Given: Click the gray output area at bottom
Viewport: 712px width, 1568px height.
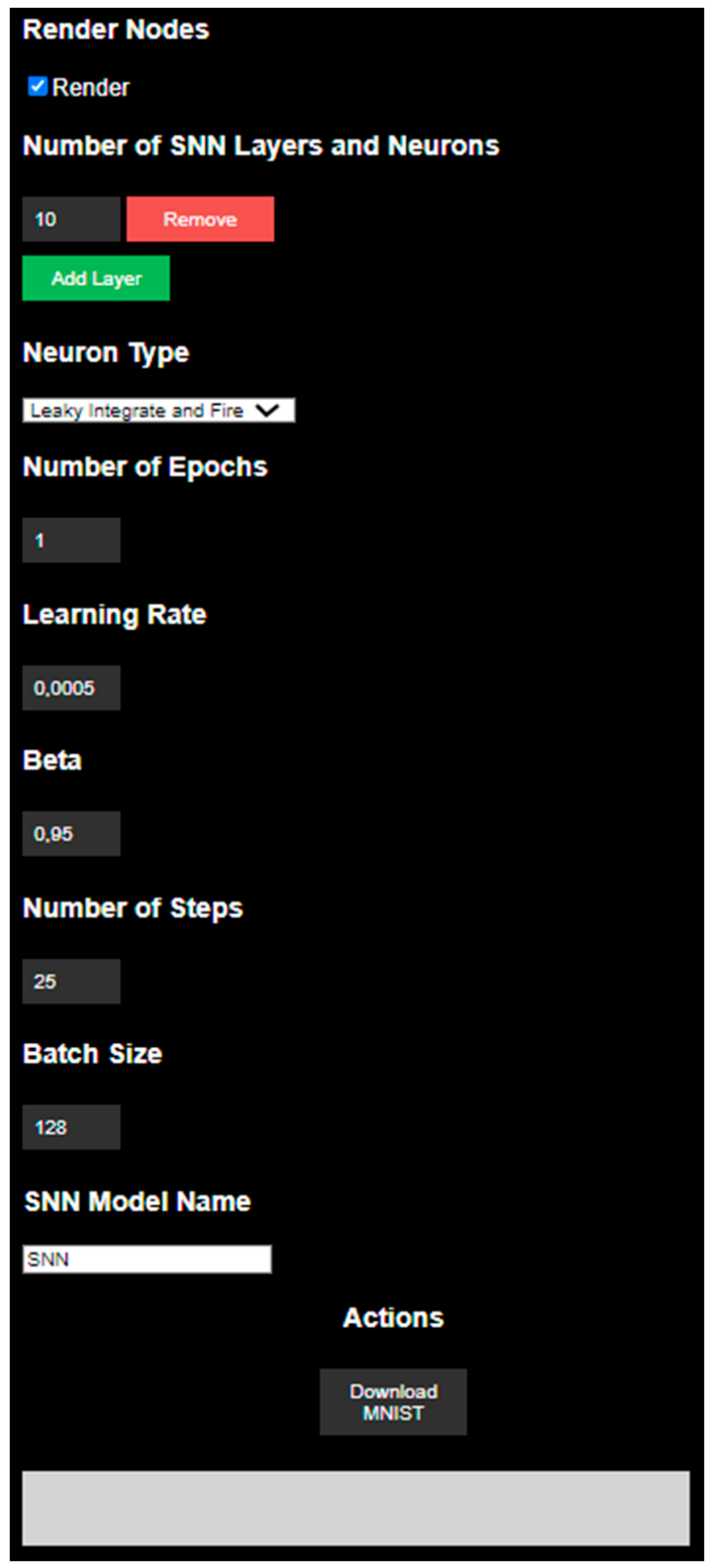Looking at the screenshot, I should (x=356, y=1508).
